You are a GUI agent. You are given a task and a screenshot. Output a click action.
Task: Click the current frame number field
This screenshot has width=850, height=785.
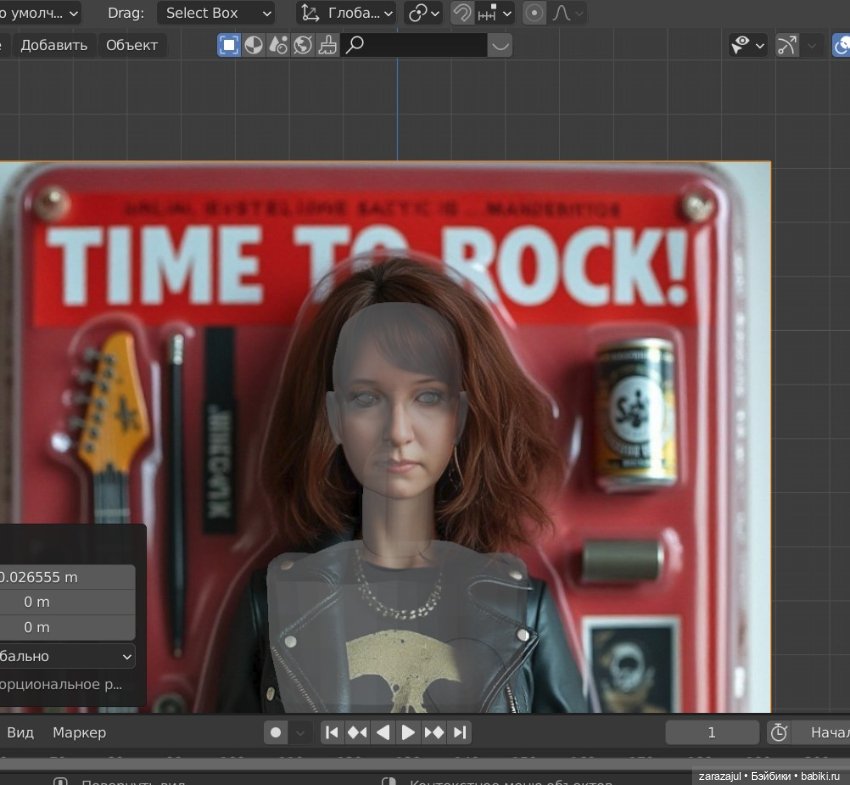pos(712,733)
